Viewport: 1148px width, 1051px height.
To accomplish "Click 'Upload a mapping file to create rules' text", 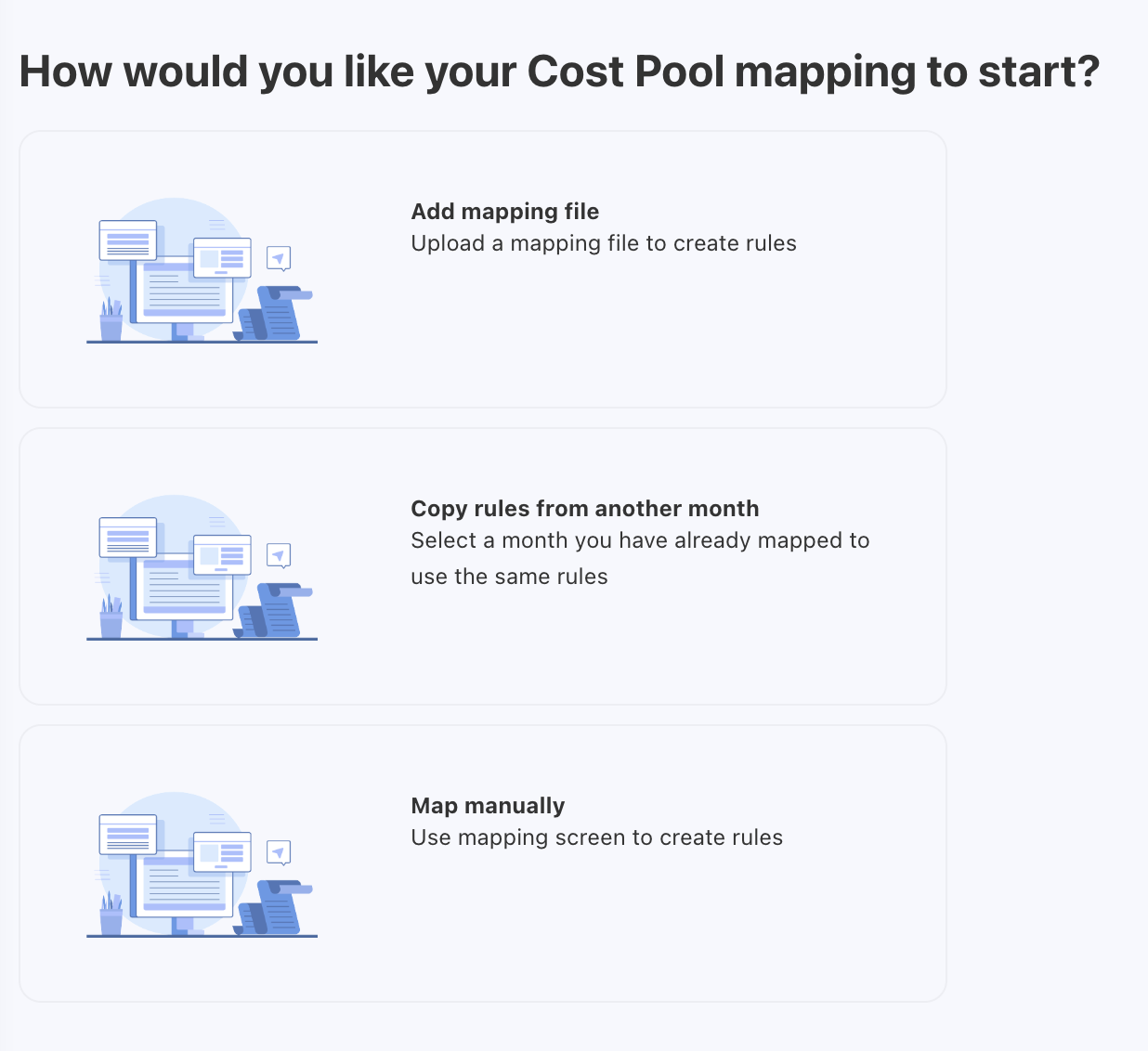I will click(604, 243).
